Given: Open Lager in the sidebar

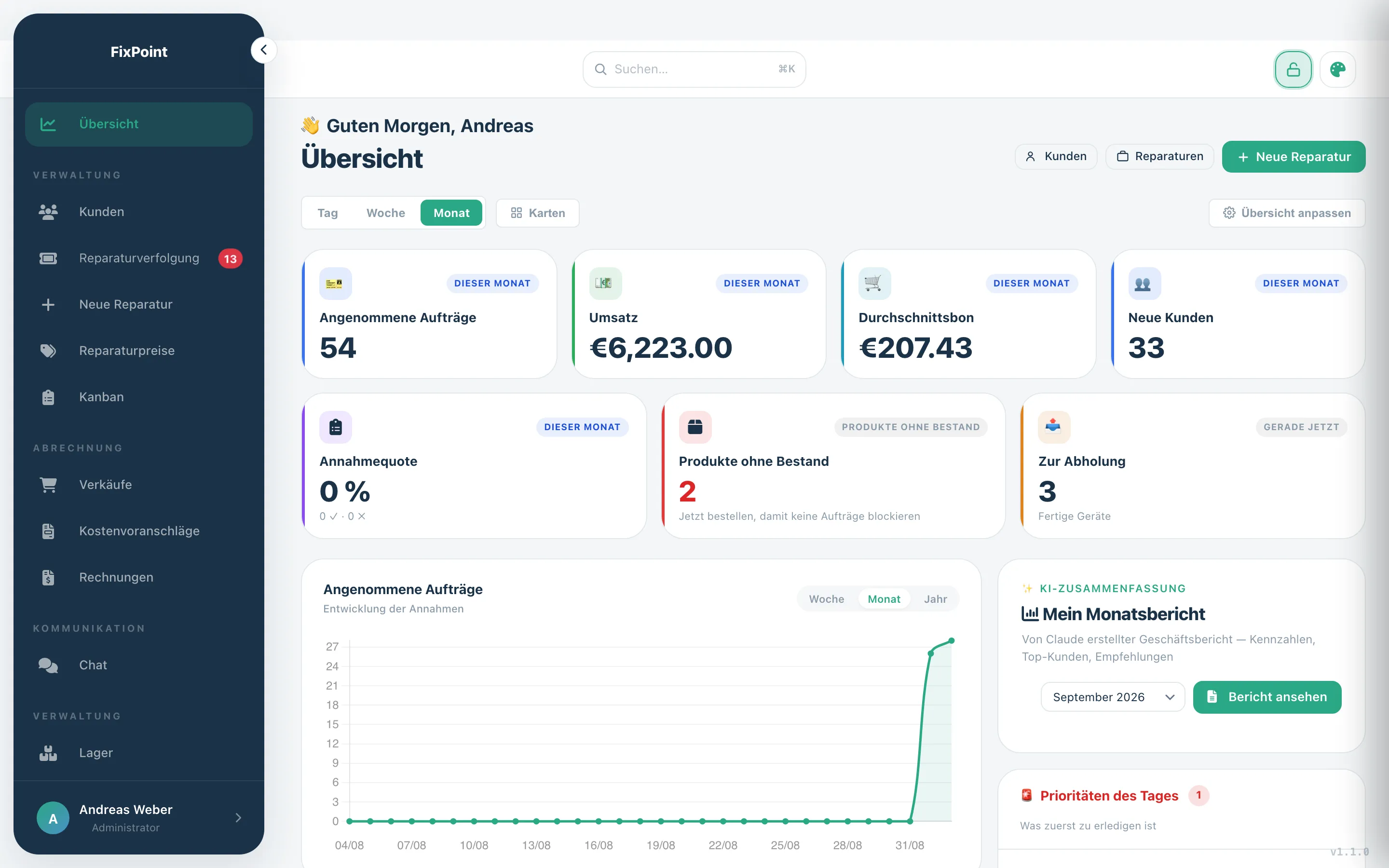Looking at the screenshot, I should tap(139, 753).
